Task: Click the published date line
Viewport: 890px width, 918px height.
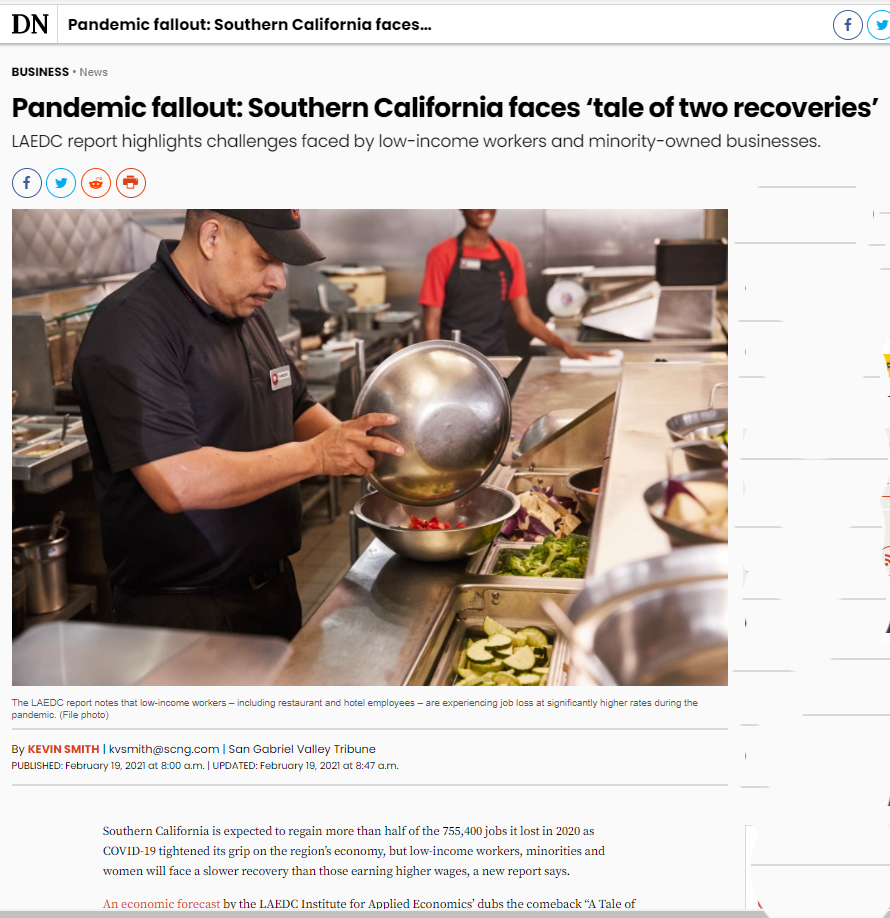Action: 205,765
